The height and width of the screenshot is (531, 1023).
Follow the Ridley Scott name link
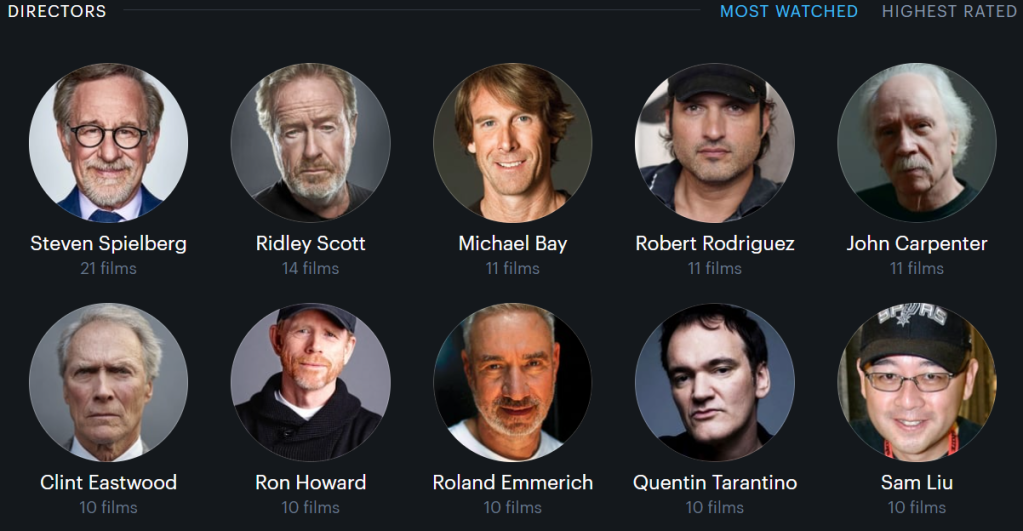[x=311, y=243]
